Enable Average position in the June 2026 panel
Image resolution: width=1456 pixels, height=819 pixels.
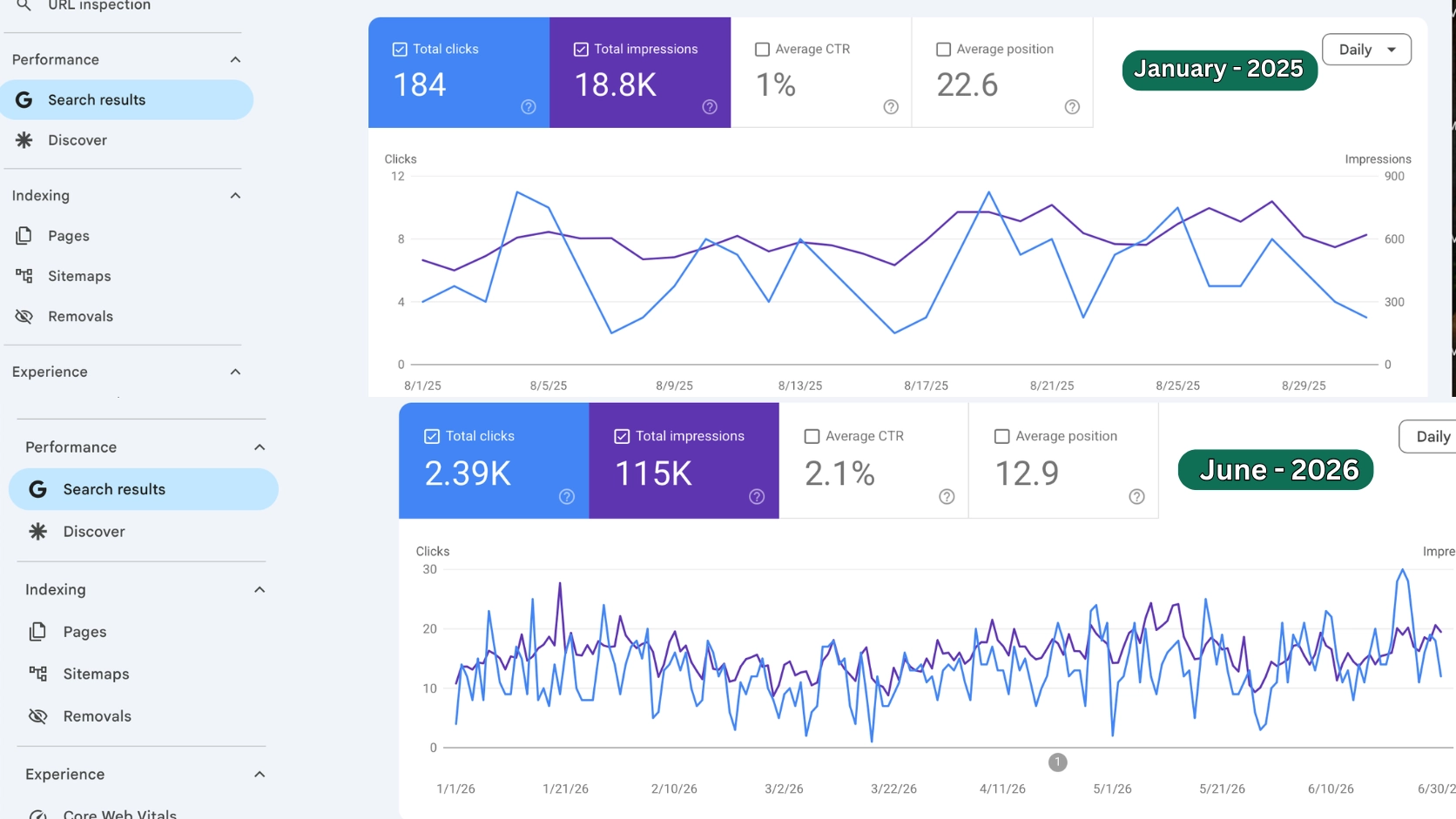pyautogui.click(x=1001, y=436)
